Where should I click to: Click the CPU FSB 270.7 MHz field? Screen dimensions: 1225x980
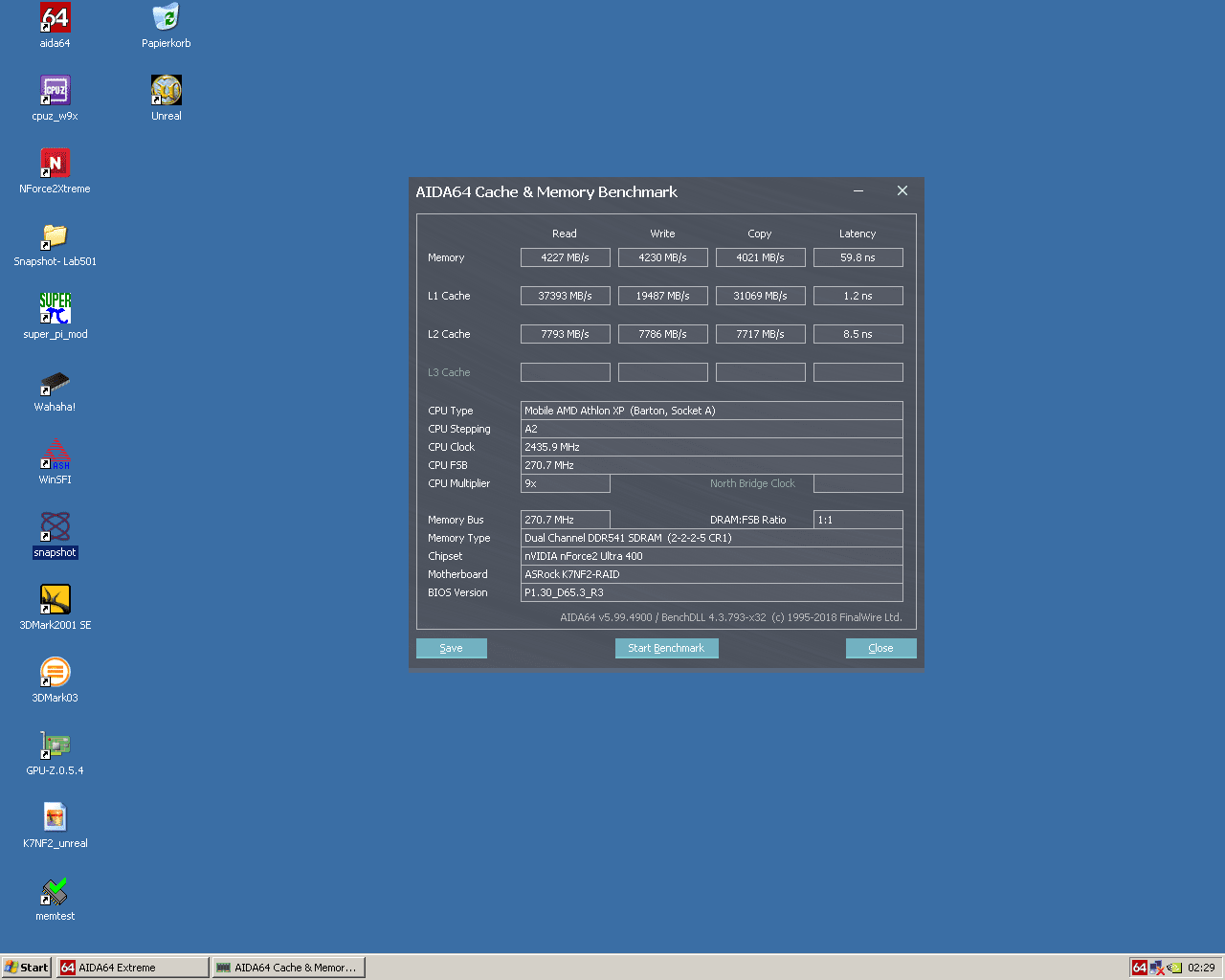coord(712,465)
